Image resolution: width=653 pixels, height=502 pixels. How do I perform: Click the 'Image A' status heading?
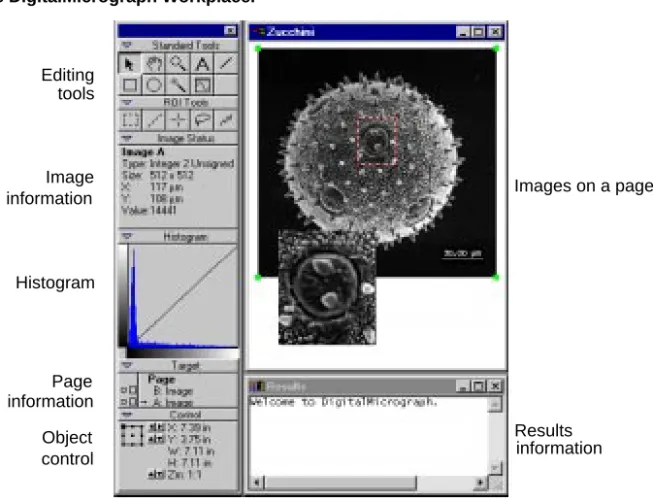click(x=142, y=152)
